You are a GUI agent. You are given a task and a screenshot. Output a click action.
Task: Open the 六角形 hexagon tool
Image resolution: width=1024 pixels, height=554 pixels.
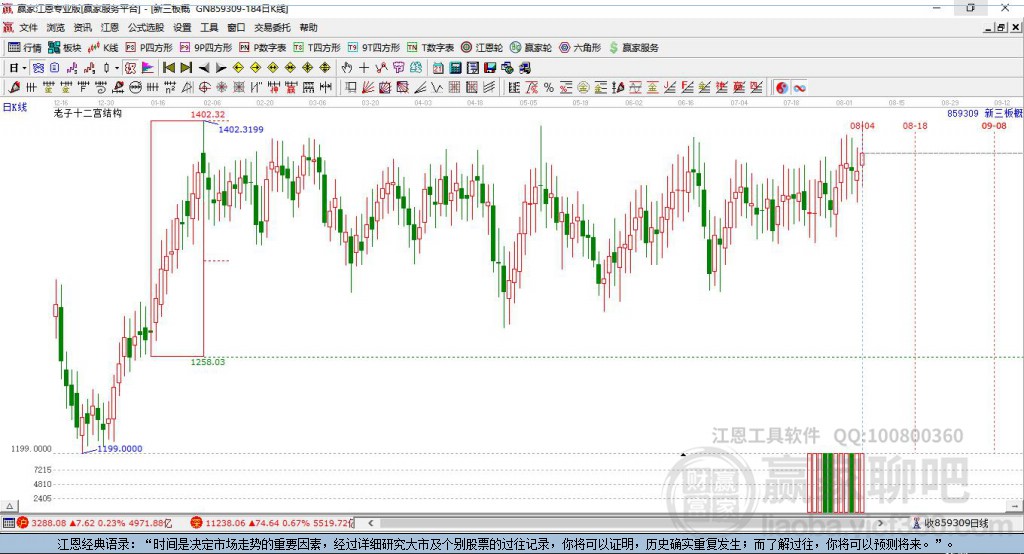[x=580, y=47]
